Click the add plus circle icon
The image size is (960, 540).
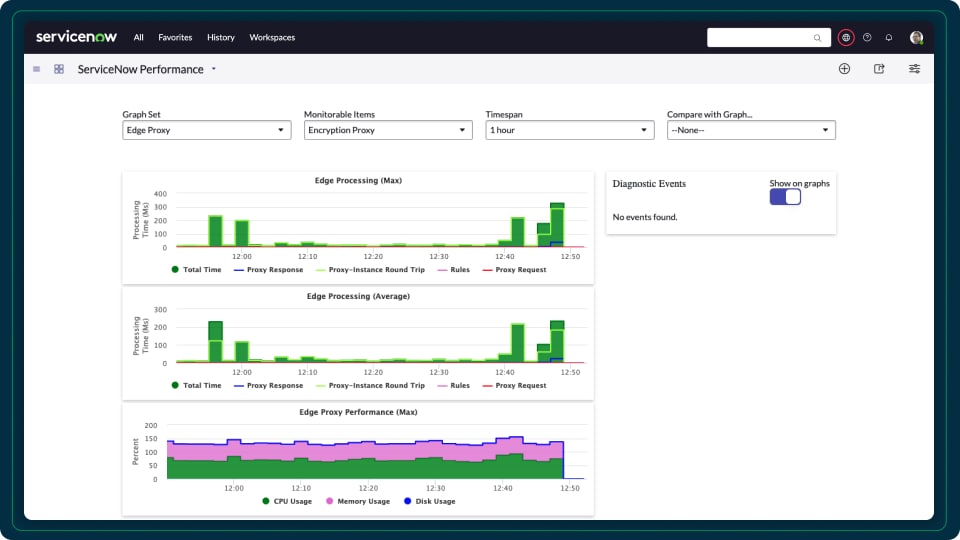coord(844,69)
